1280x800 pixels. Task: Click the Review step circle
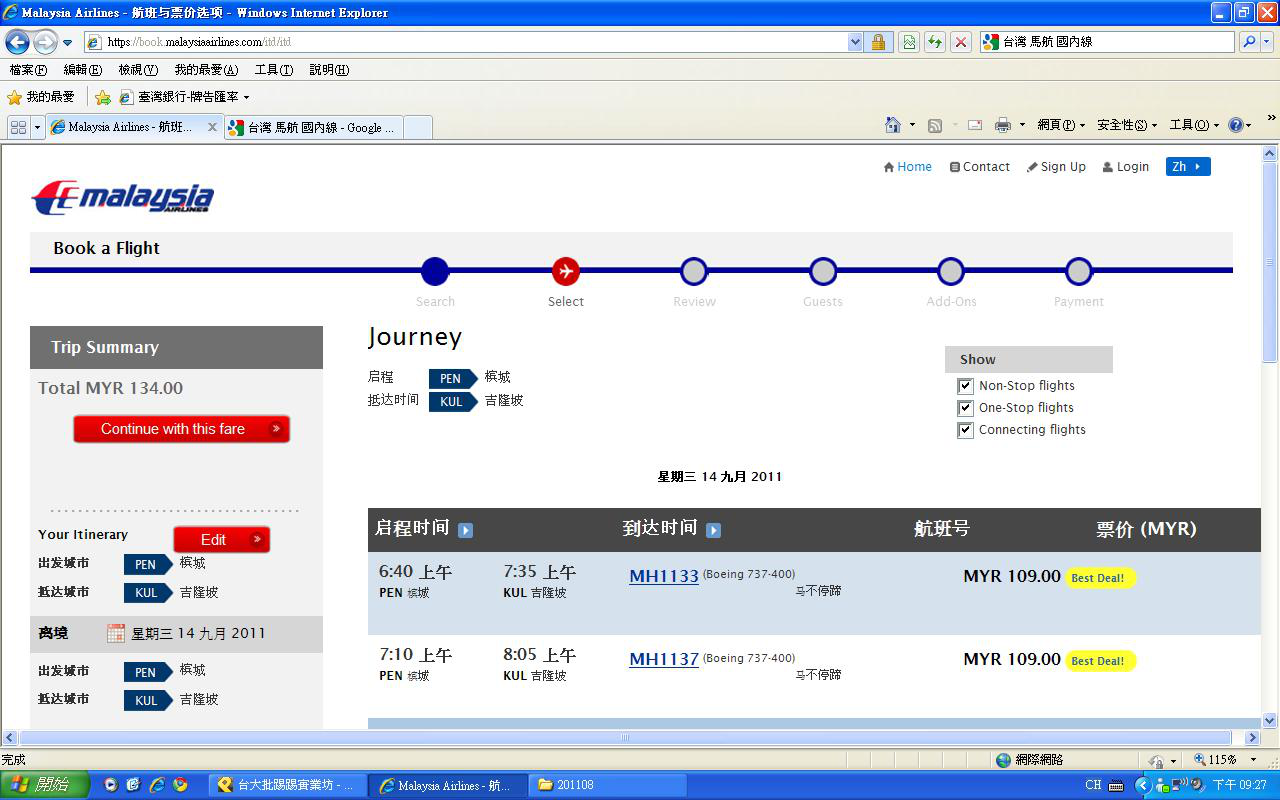pyautogui.click(x=694, y=271)
